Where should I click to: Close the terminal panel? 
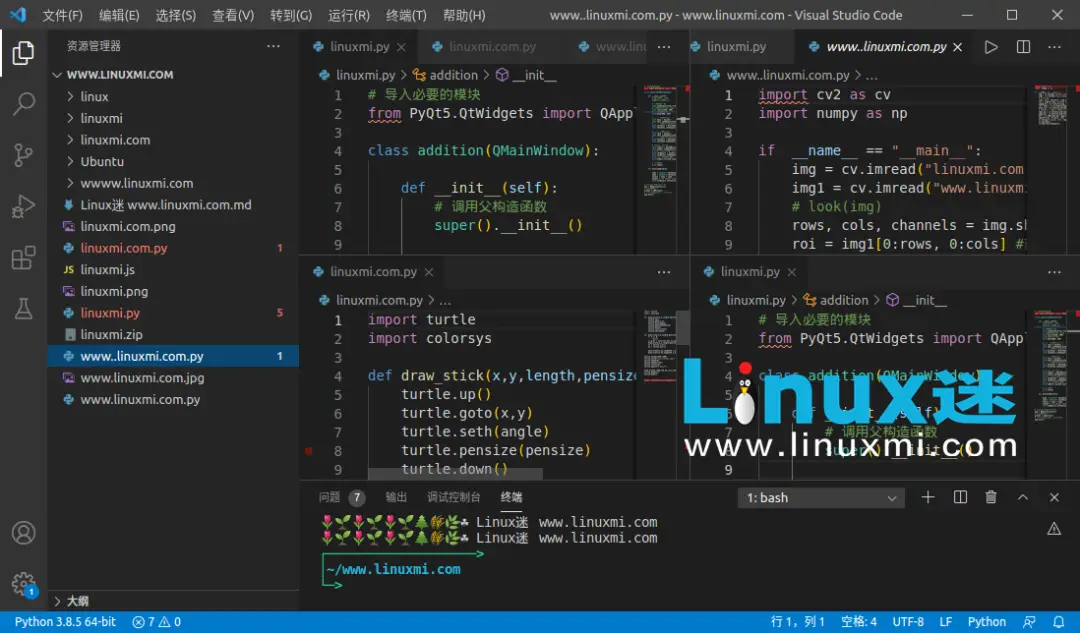point(1054,497)
